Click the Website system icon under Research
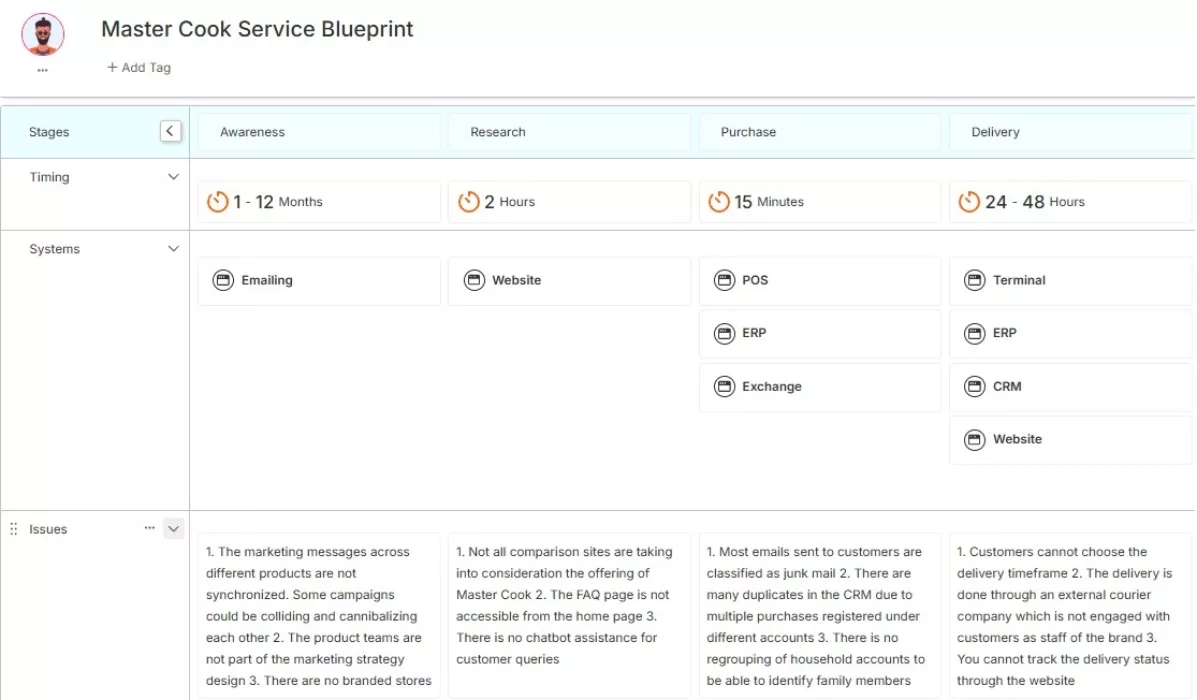This screenshot has width=1197, height=700. (474, 280)
